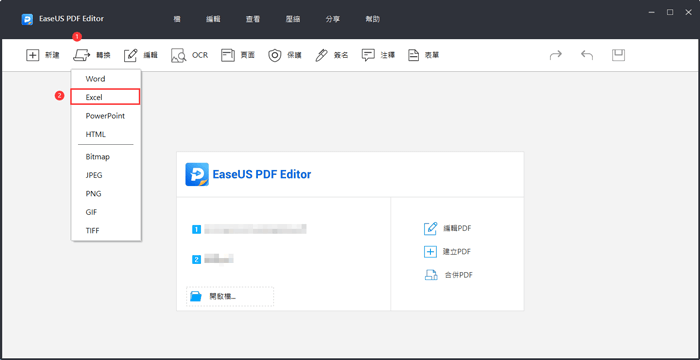
Task: Click the EaseUS PDF Editor title bar logo
Action: [27, 19]
